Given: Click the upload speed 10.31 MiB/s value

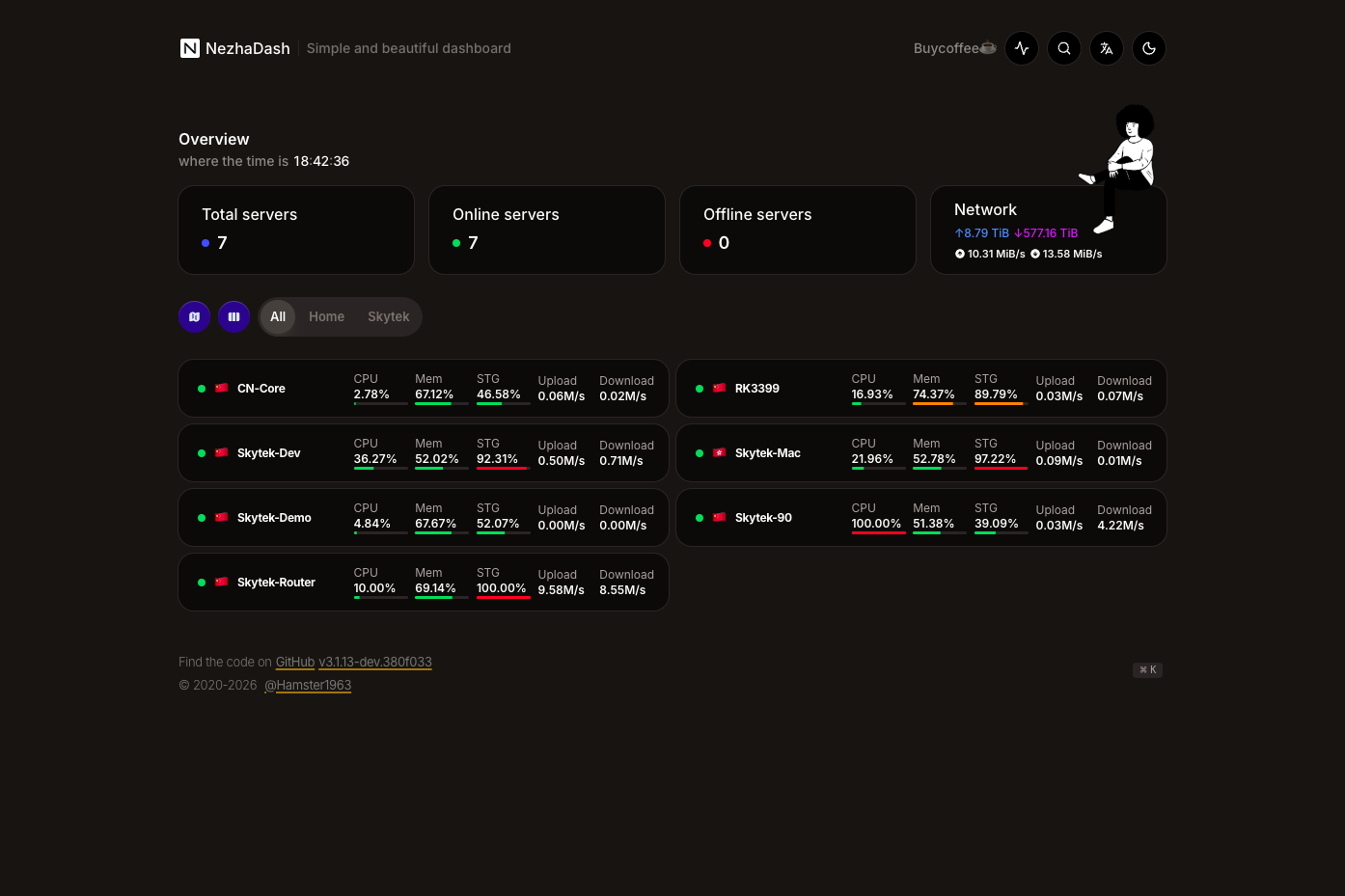Looking at the screenshot, I should 996,254.
